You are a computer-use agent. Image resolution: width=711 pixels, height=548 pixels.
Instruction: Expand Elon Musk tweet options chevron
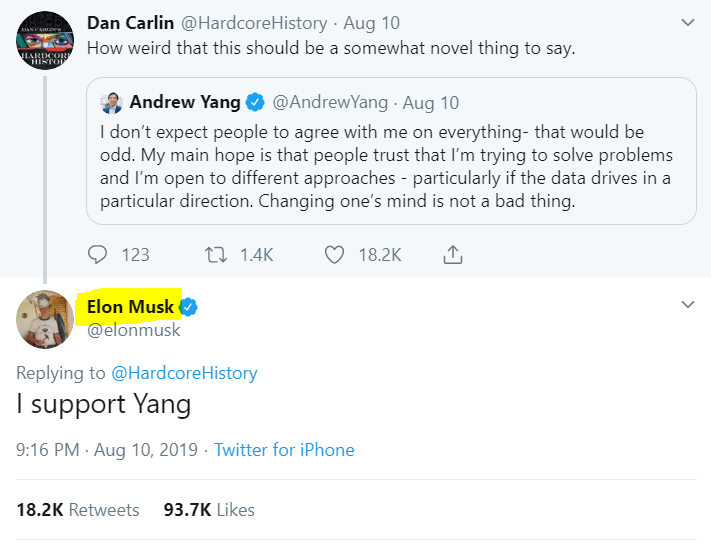(688, 304)
